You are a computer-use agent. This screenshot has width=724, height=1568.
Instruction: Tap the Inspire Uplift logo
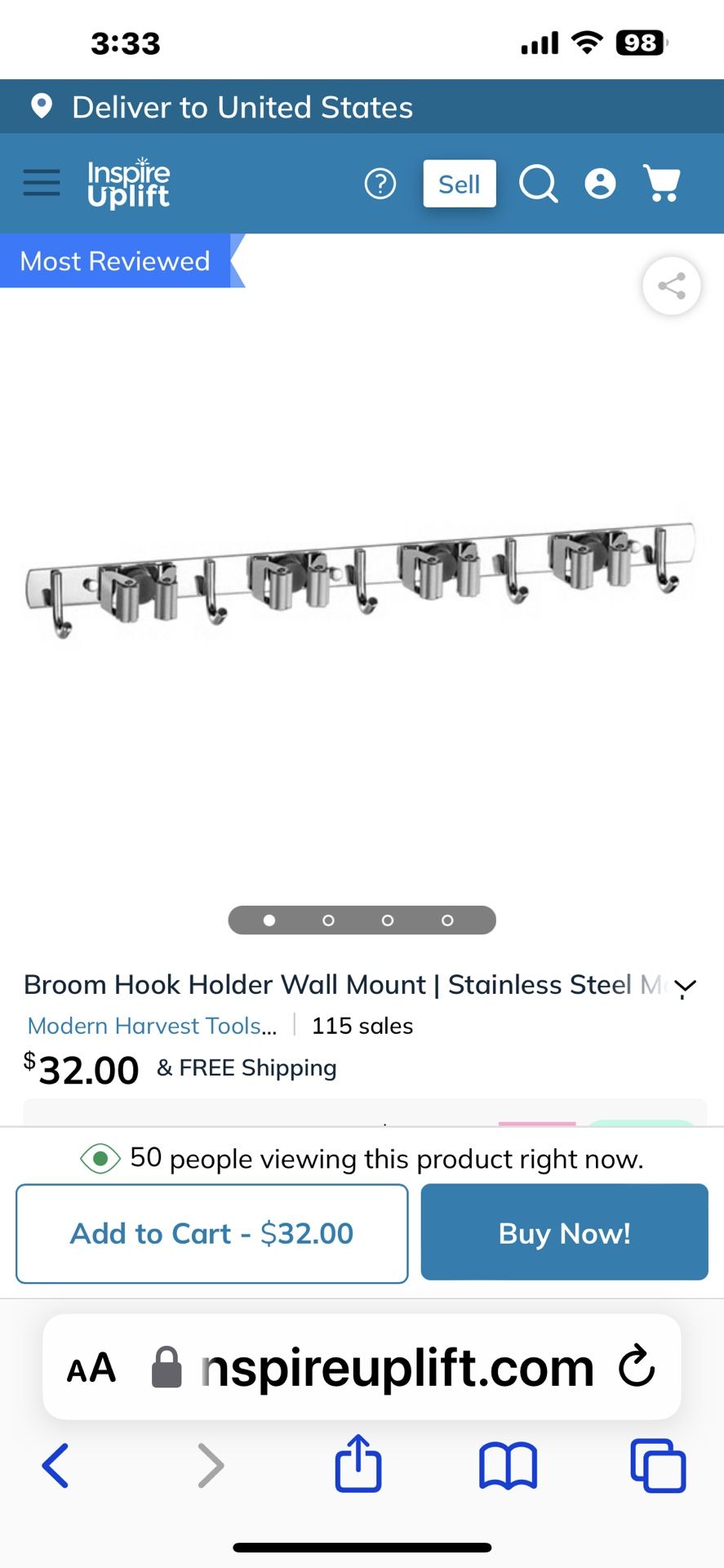tap(129, 183)
